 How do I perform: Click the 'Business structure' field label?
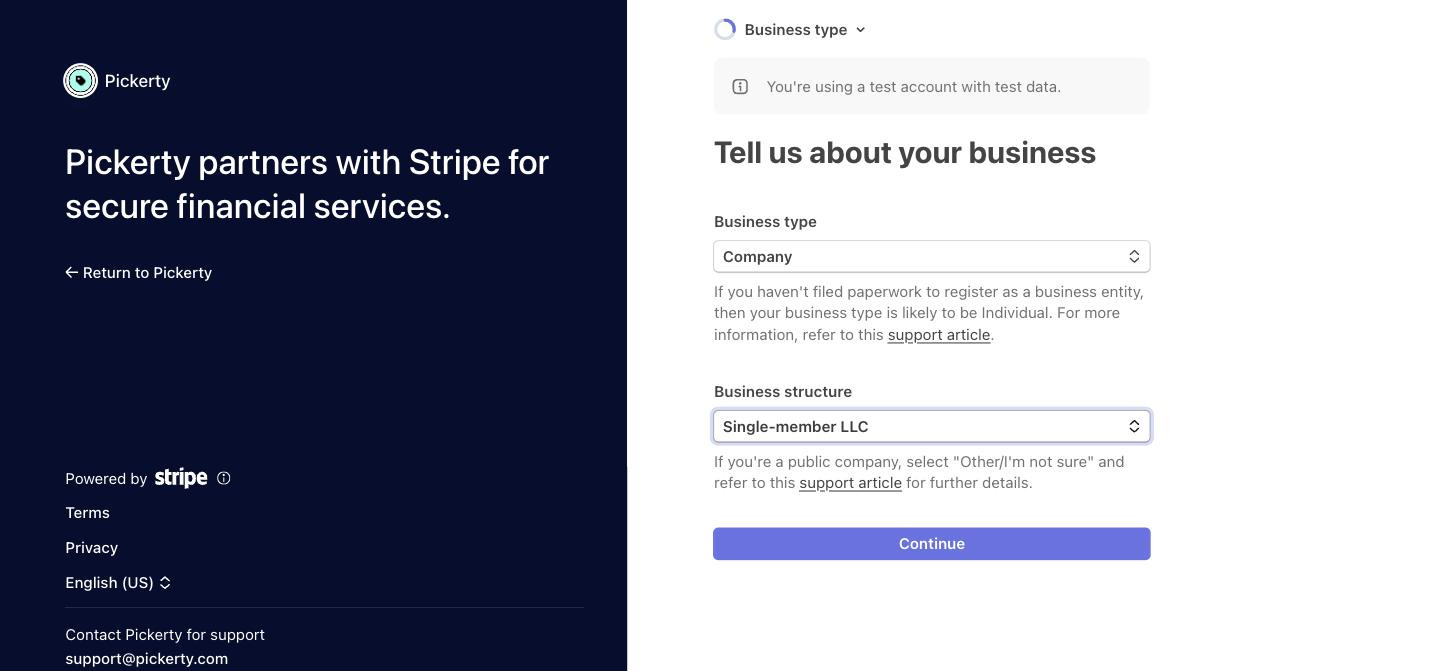click(x=783, y=392)
